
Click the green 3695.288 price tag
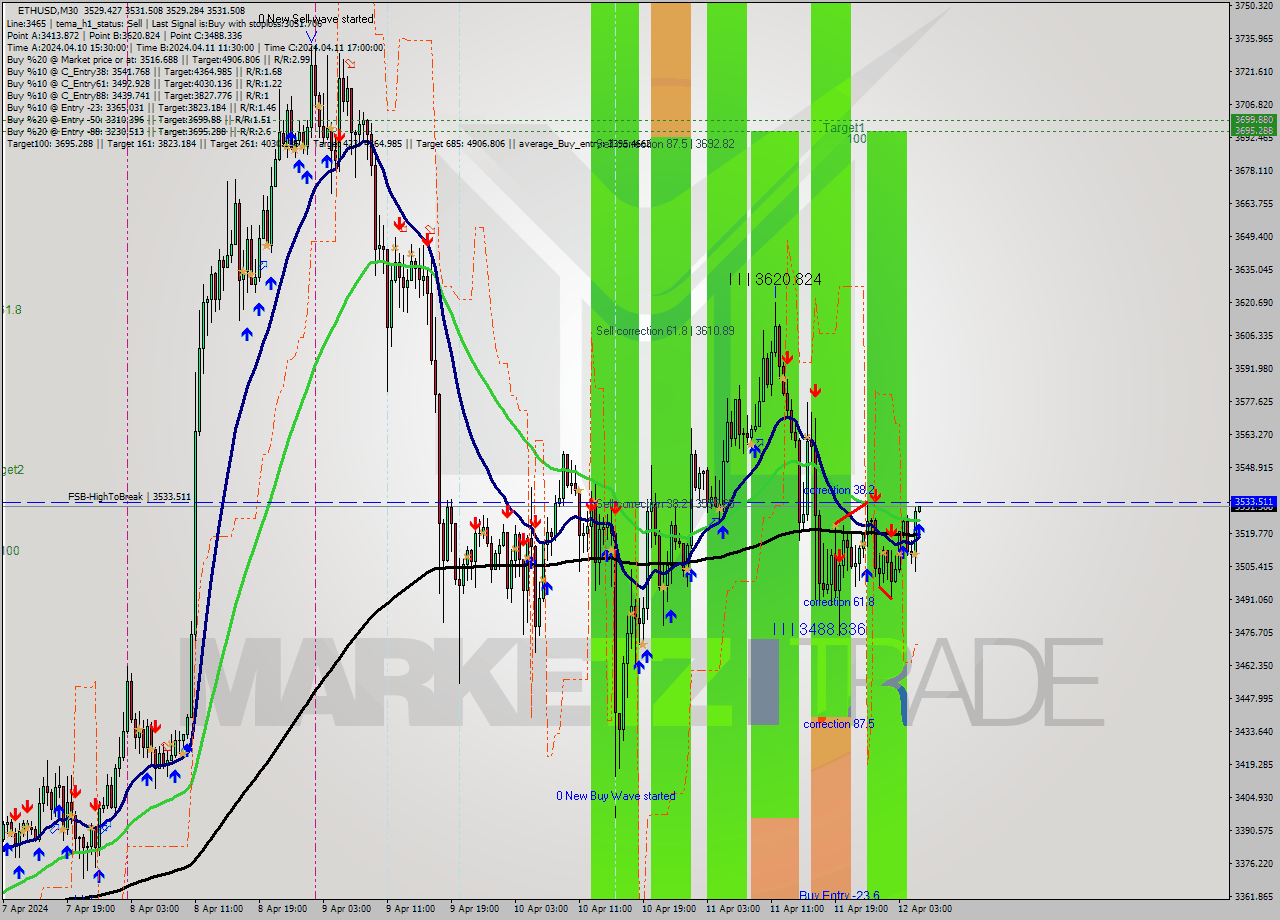(1254, 130)
